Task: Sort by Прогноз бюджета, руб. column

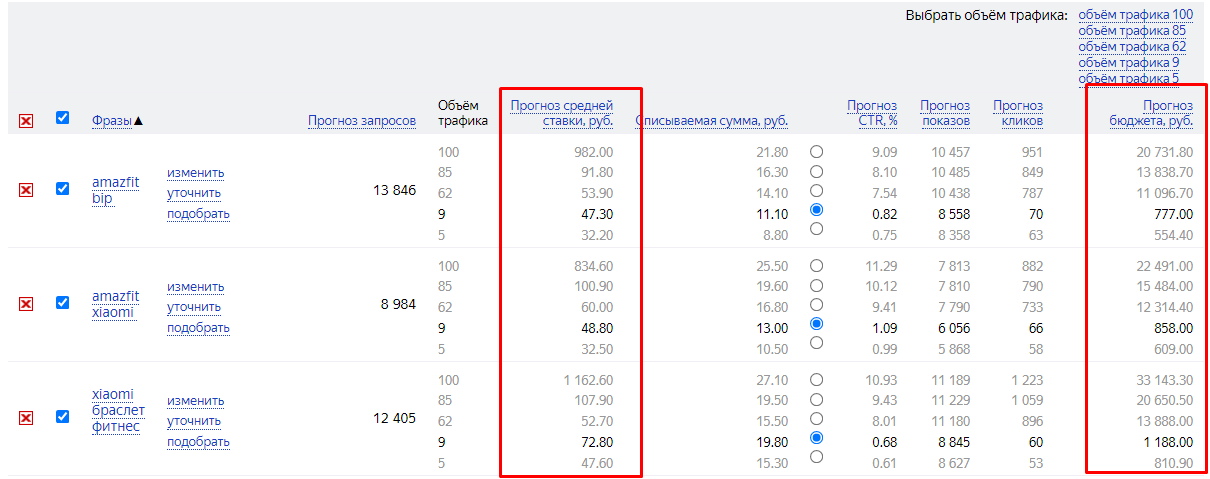Action: click(x=1150, y=113)
